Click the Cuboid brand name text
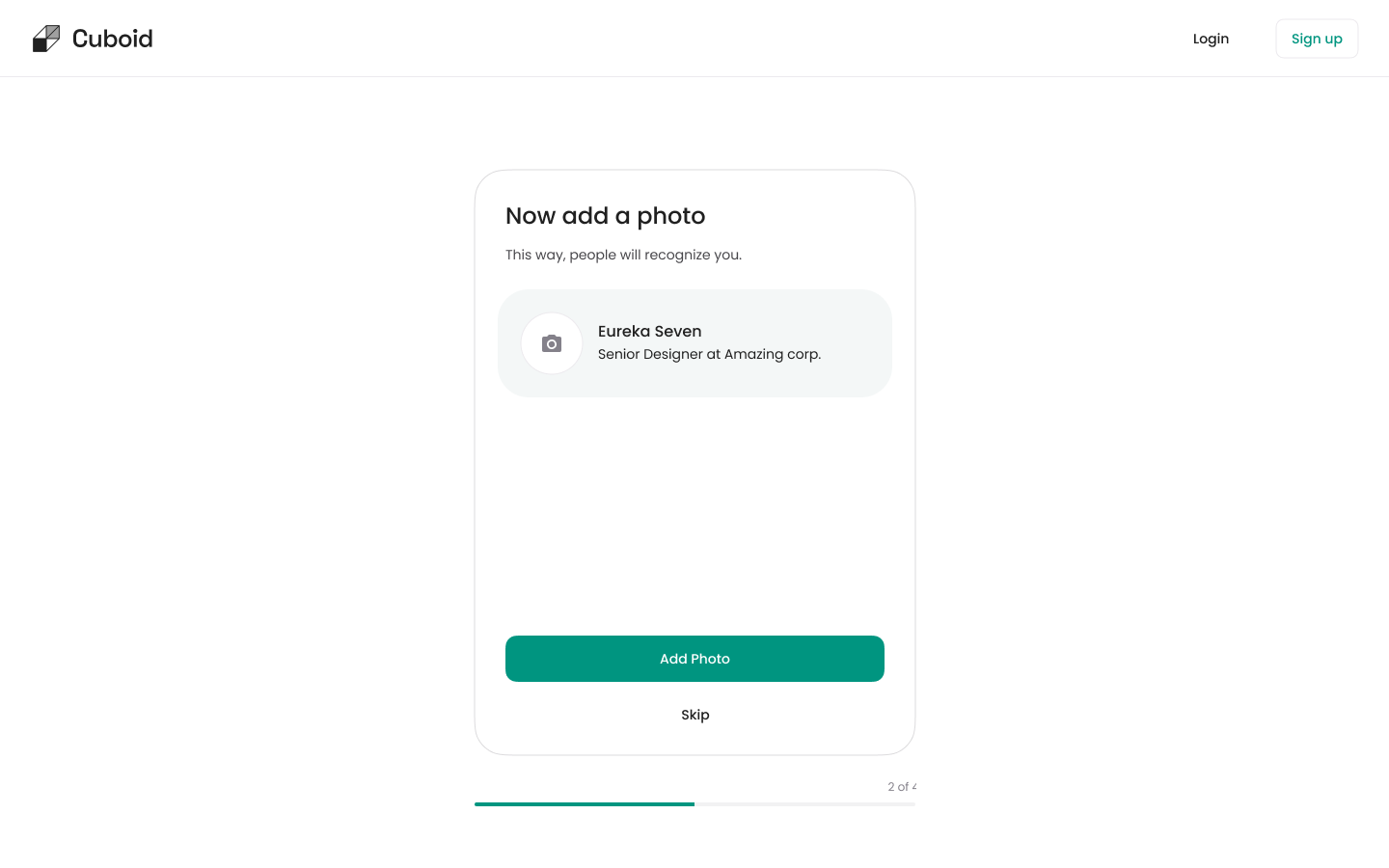Viewport: 1389px width, 868px height. [112, 39]
